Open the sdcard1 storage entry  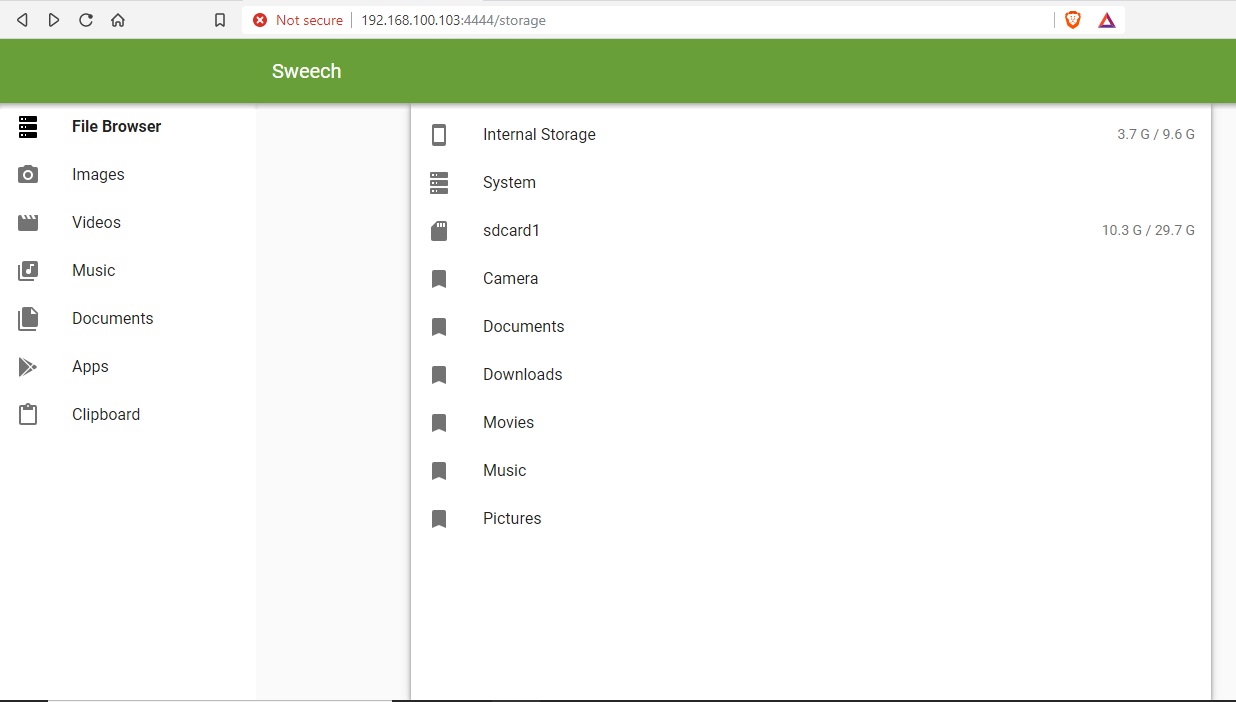click(x=811, y=231)
